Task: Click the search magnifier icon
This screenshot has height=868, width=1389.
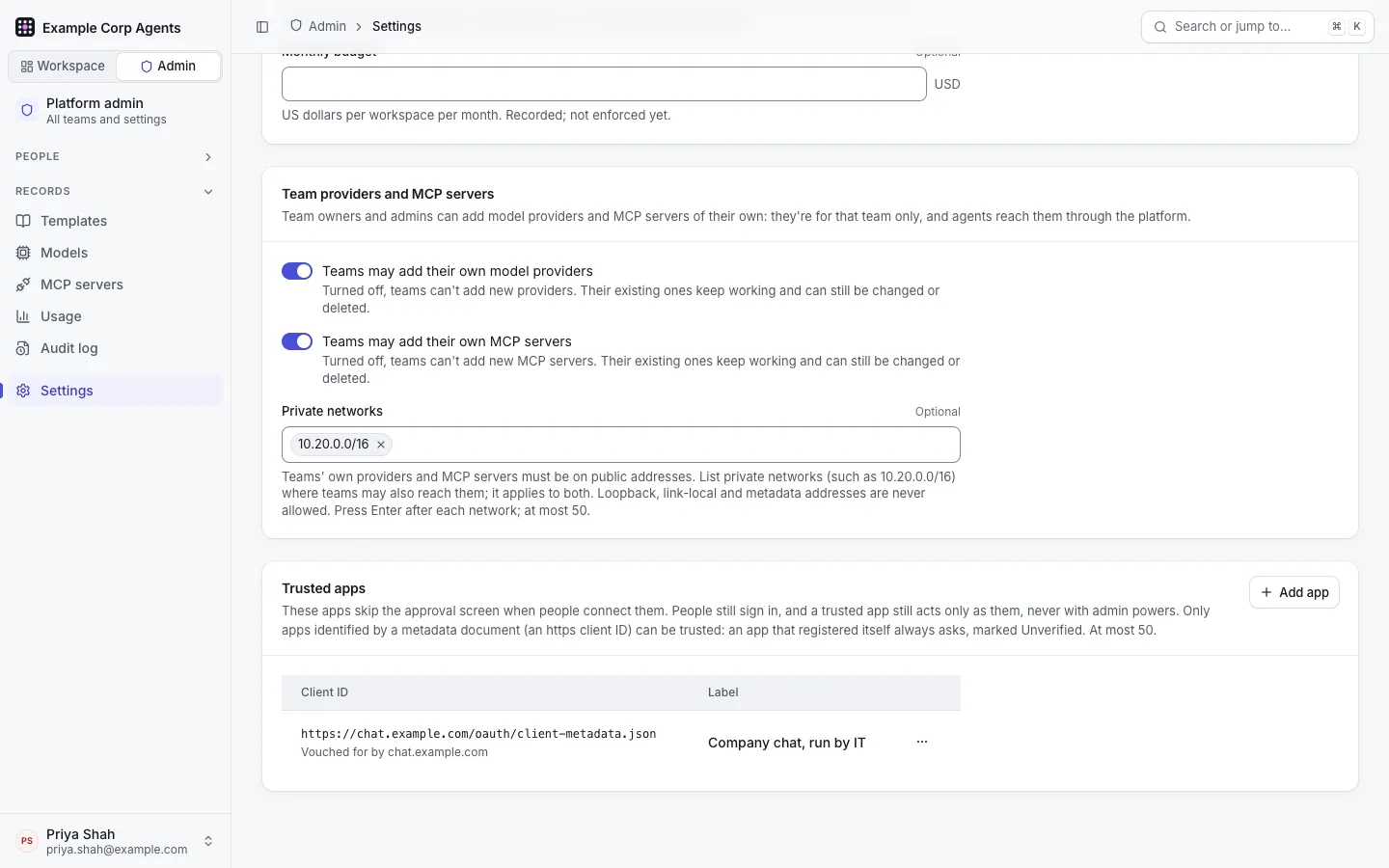Action: point(1160,27)
